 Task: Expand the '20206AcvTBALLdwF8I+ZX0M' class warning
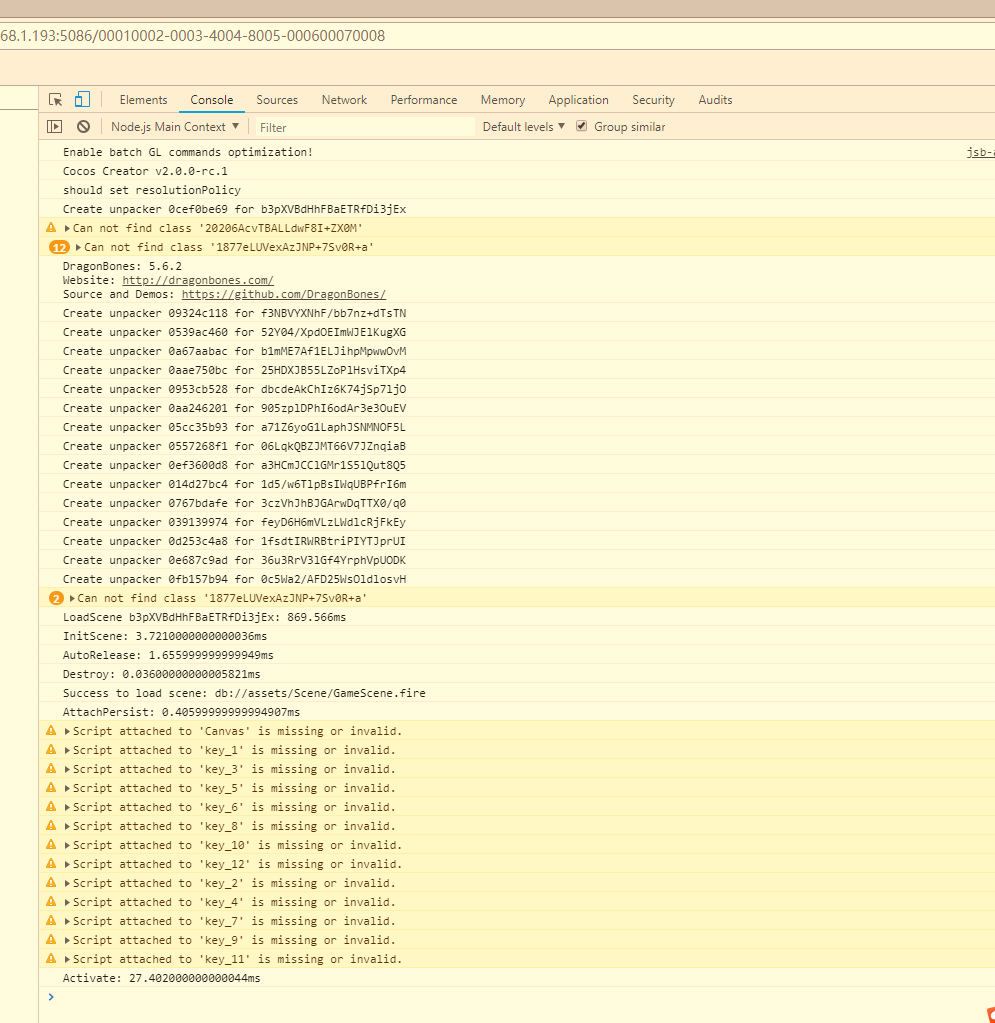67,228
